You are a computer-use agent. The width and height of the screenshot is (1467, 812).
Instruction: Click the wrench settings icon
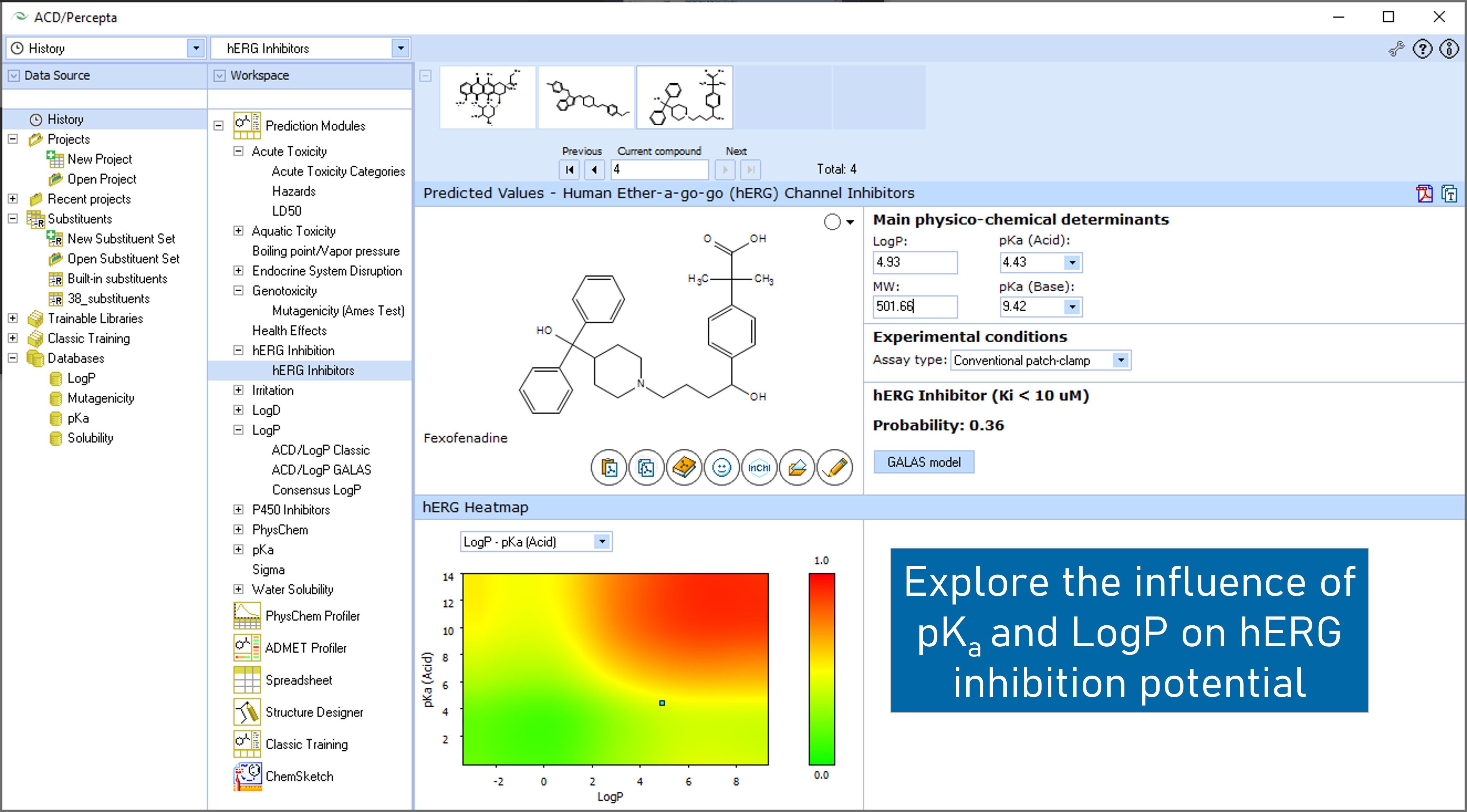coord(1396,49)
